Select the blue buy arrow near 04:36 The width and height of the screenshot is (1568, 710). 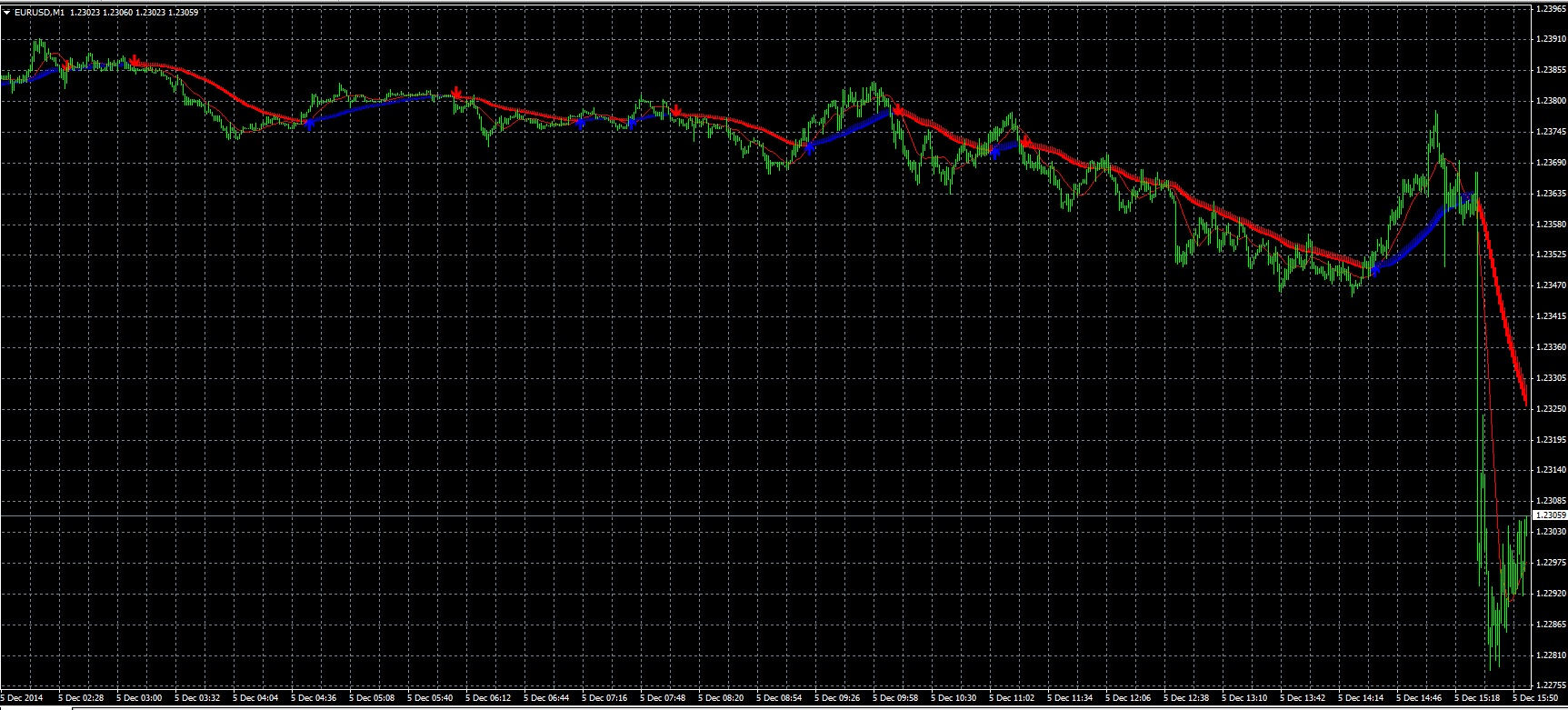[309, 124]
